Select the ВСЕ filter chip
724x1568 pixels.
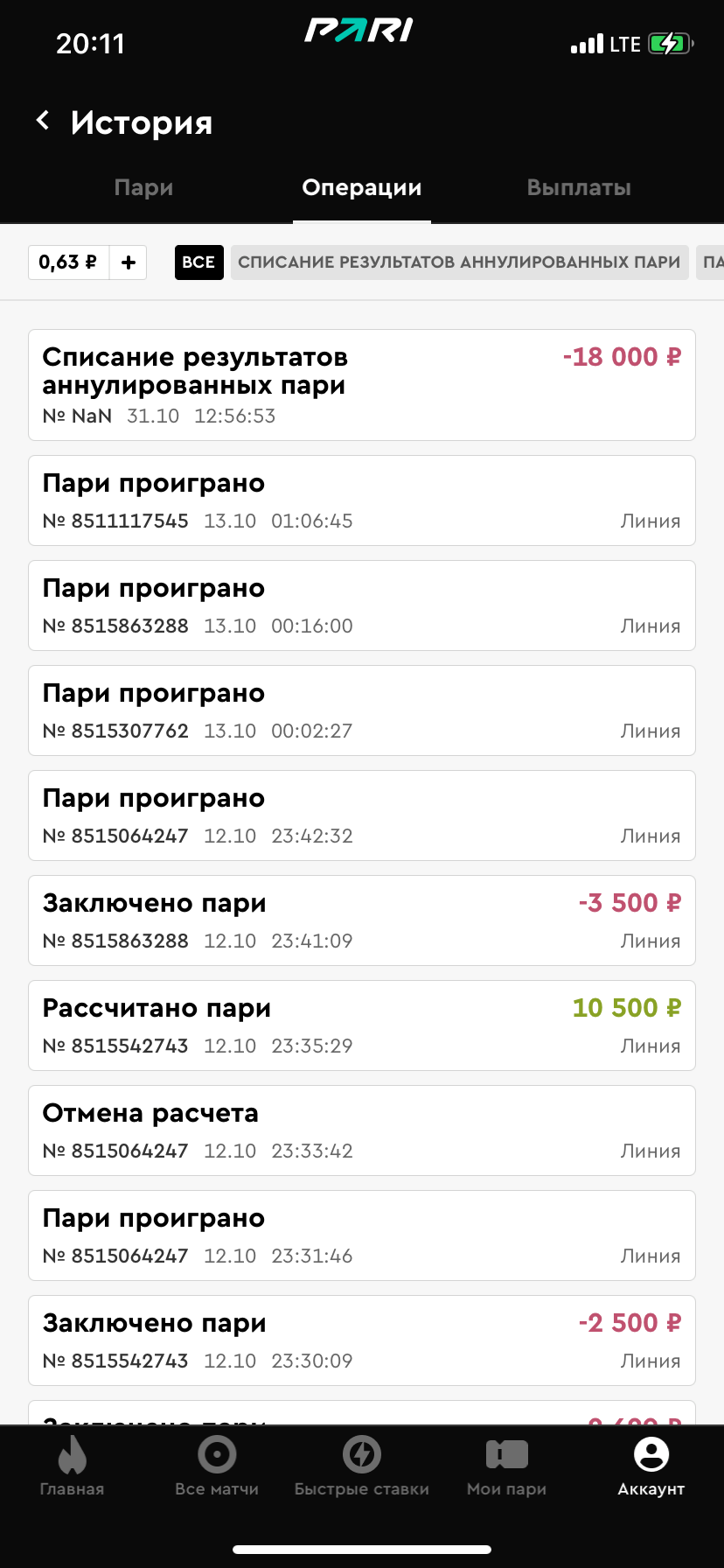point(198,262)
